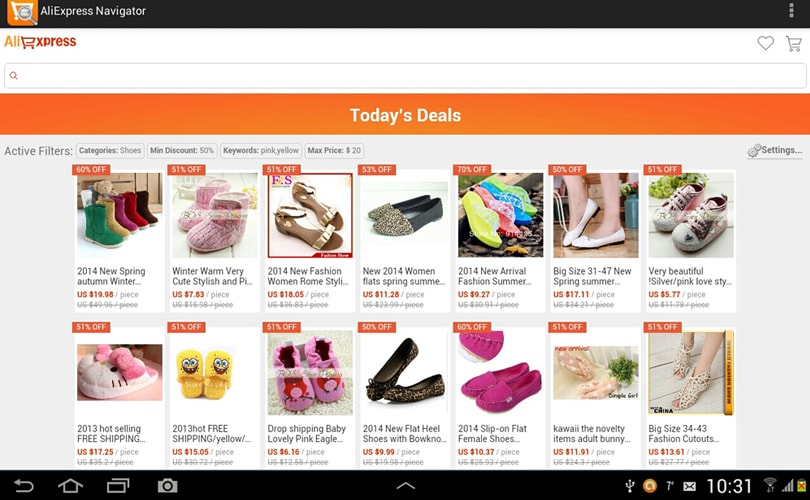Viewport: 810px width, 500px height.
Task: Open the colorful boots product thumbnail
Action: point(119,215)
